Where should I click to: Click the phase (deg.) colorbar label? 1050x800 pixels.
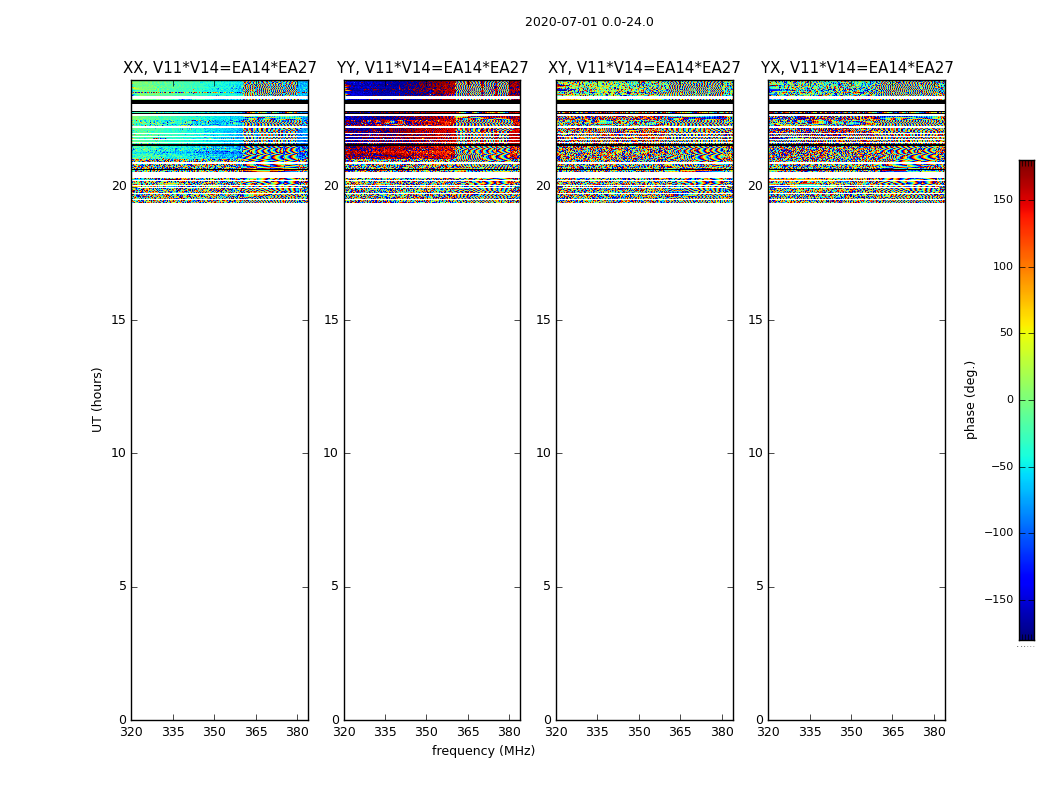point(970,399)
